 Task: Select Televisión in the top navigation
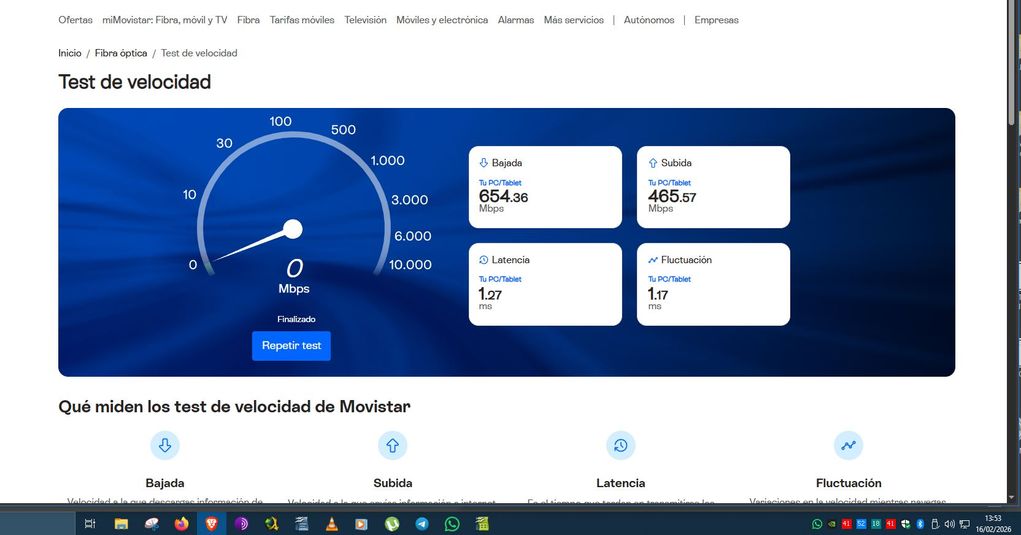tap(365, 20)
